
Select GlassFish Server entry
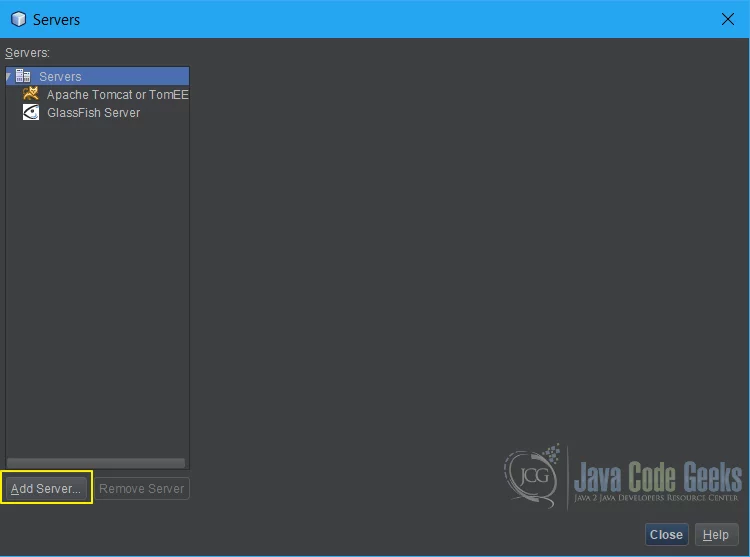click(94, 113)
